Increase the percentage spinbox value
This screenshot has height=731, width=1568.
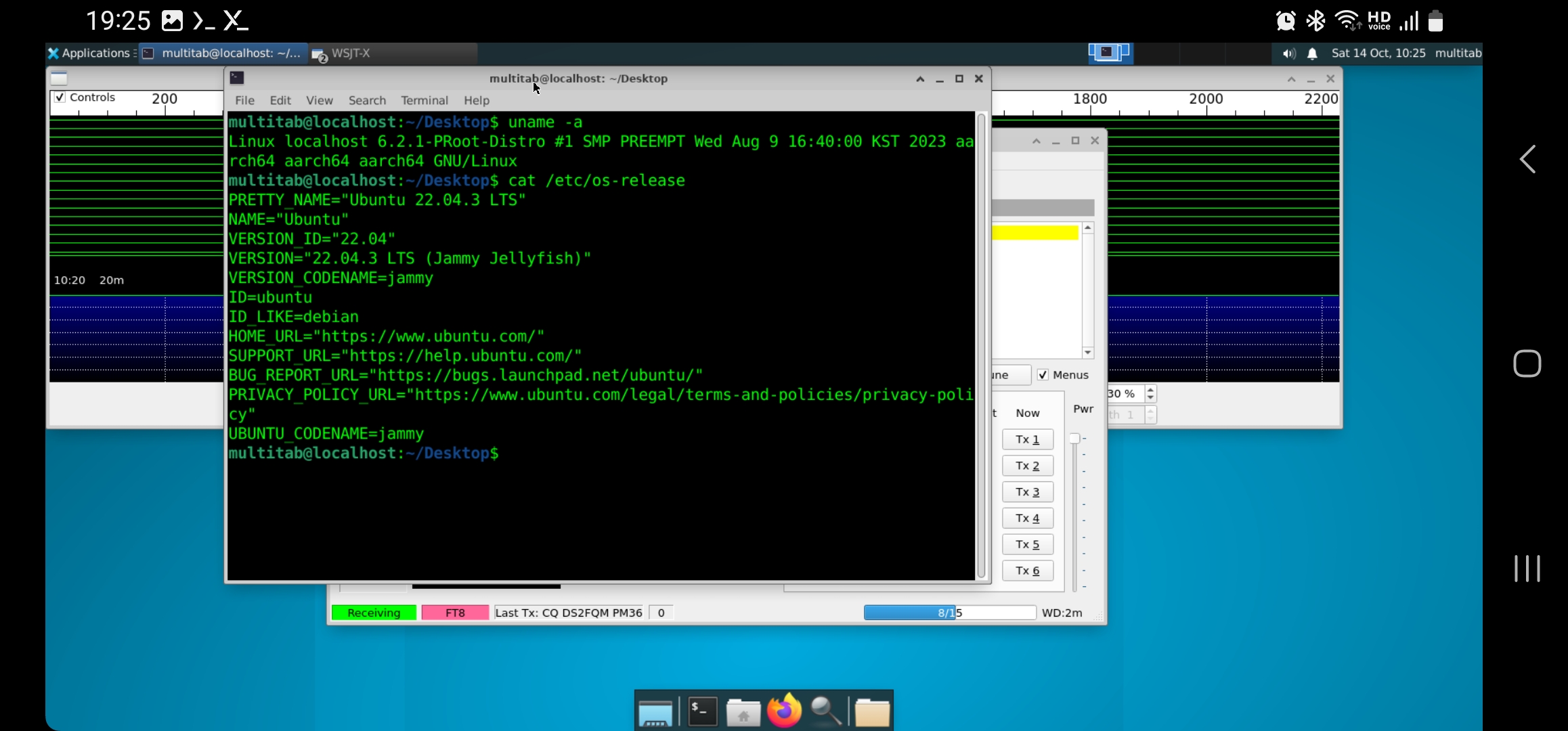pos(1150,389)
